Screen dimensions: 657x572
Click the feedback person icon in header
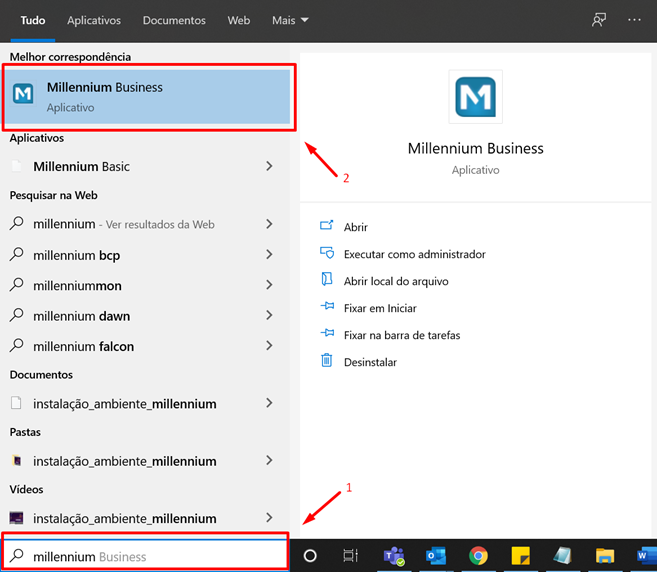click(x=599, y=20)
